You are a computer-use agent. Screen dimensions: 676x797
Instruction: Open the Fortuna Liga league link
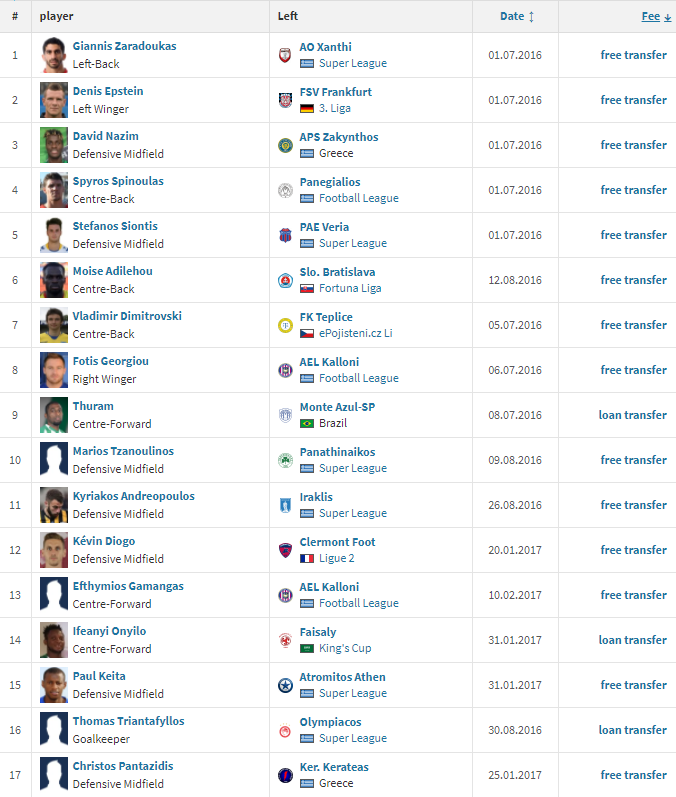coord(350,288)
